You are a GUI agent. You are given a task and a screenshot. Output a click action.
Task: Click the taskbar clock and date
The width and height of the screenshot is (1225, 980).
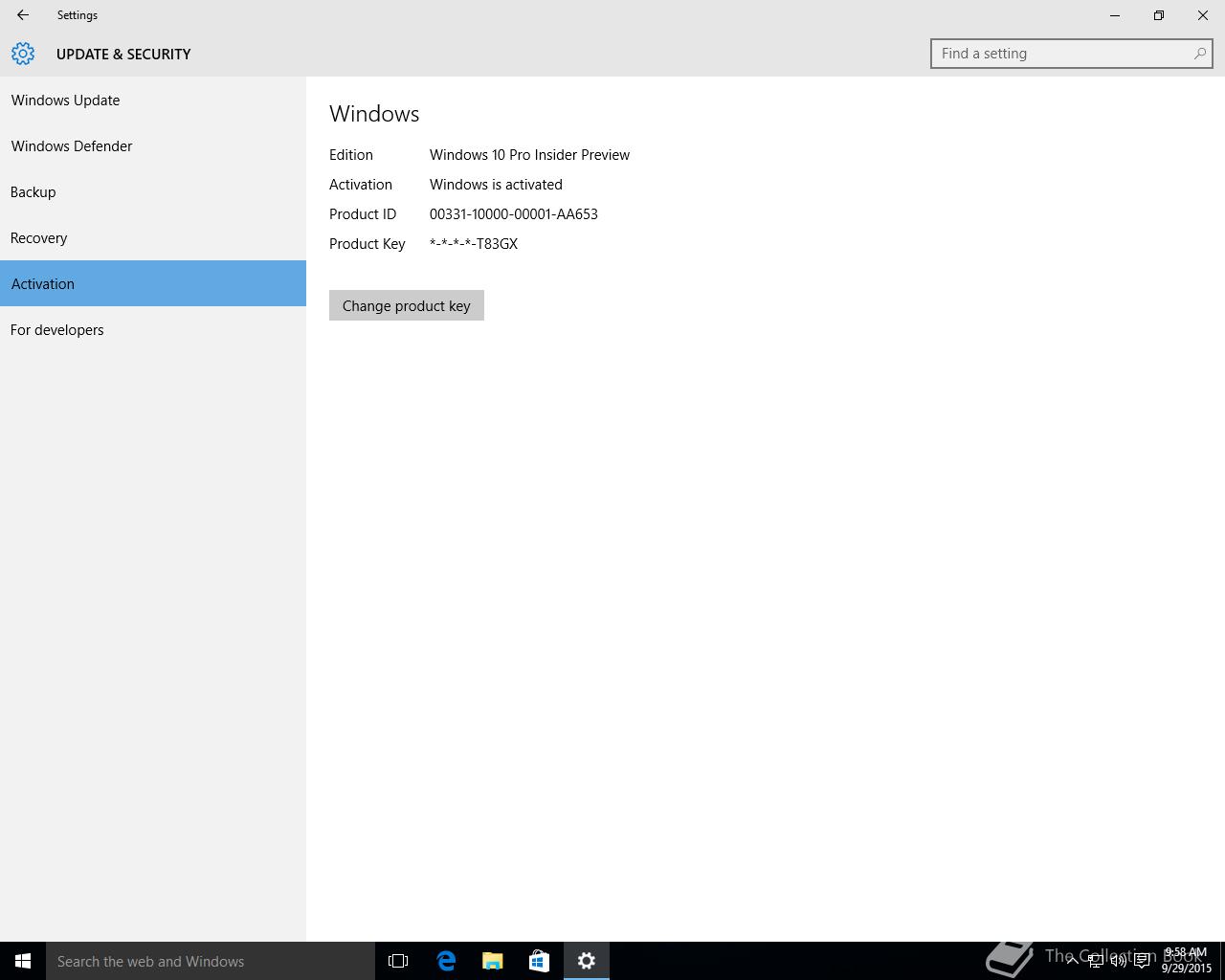(x=1187, y=961)
